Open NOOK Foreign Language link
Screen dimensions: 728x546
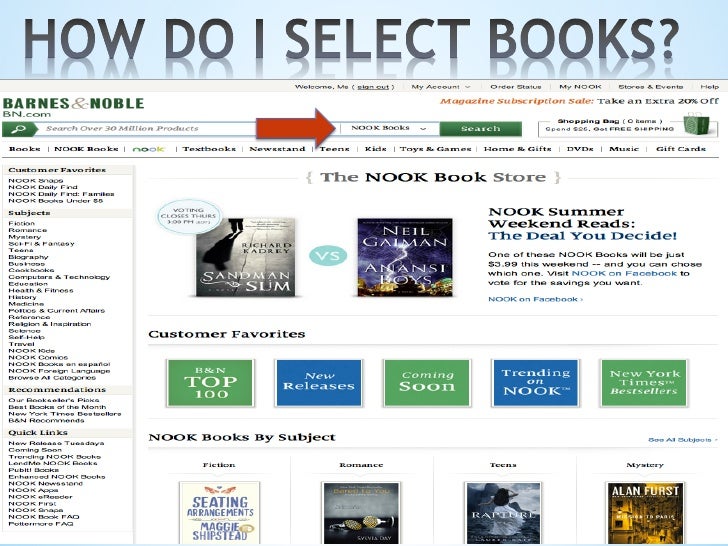tap(59, 371)
